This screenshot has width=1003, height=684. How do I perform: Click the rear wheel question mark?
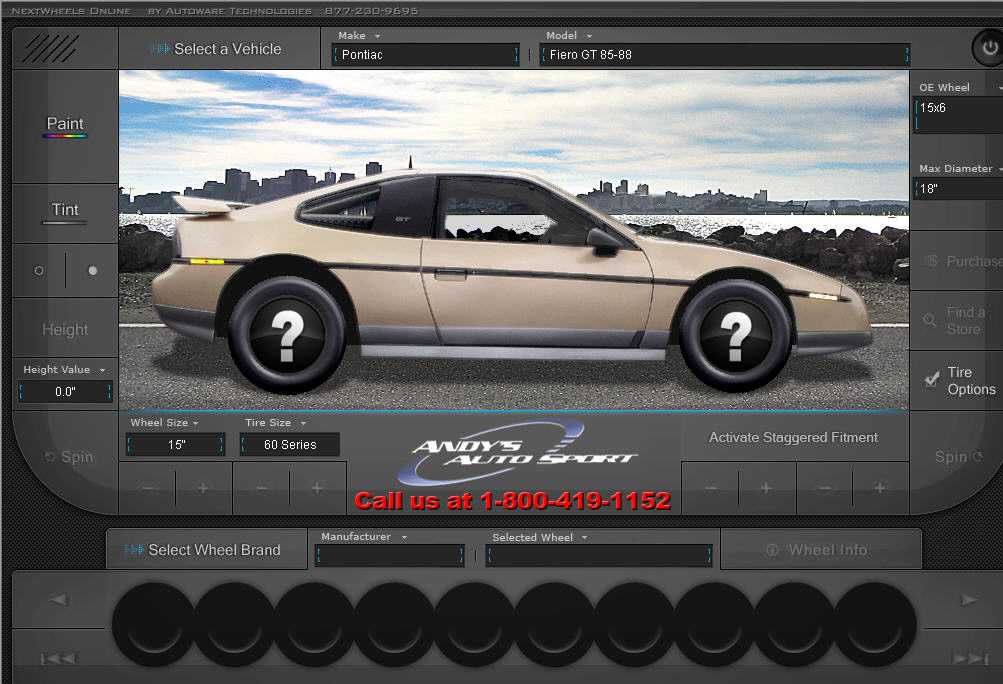coord(287,335)
